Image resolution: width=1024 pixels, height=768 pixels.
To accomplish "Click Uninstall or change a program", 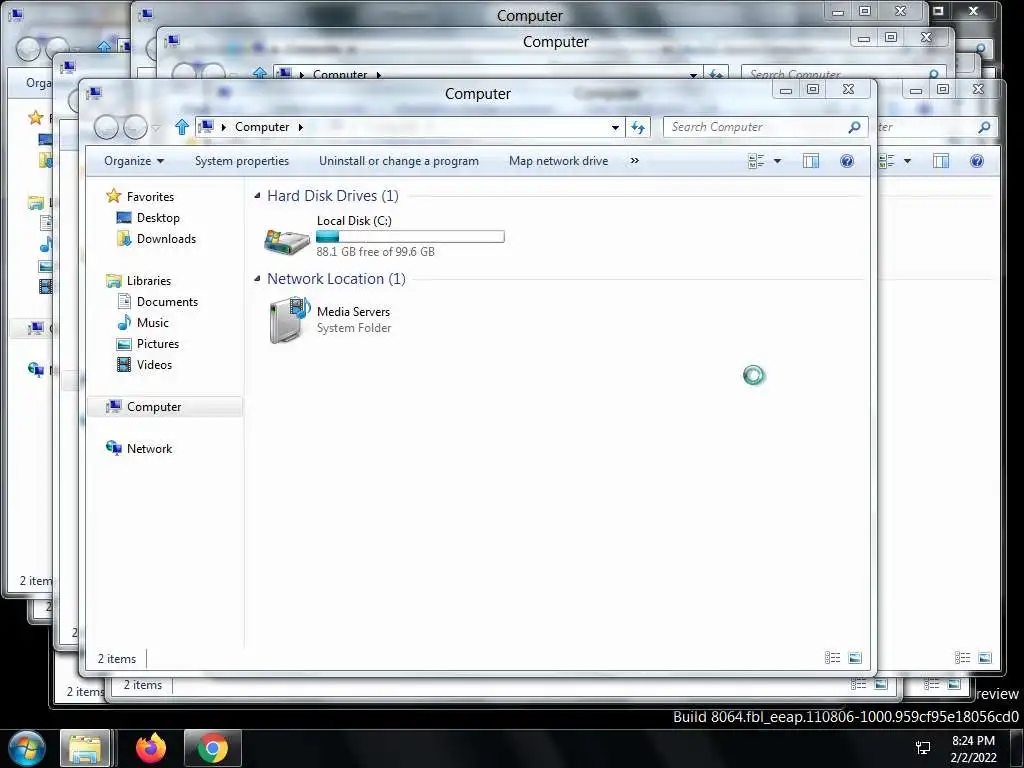I will click(x=398, y=161).
